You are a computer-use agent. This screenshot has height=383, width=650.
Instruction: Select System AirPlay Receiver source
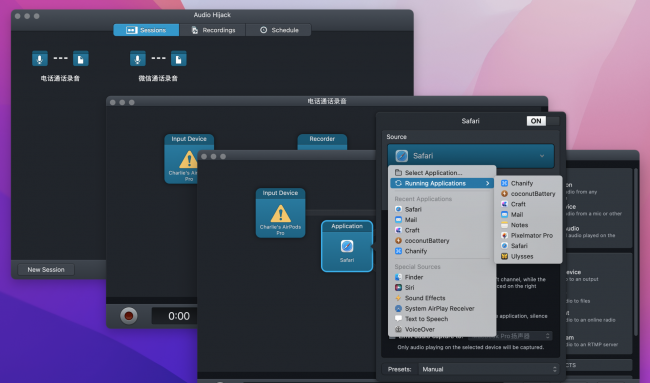coord(442,308)
